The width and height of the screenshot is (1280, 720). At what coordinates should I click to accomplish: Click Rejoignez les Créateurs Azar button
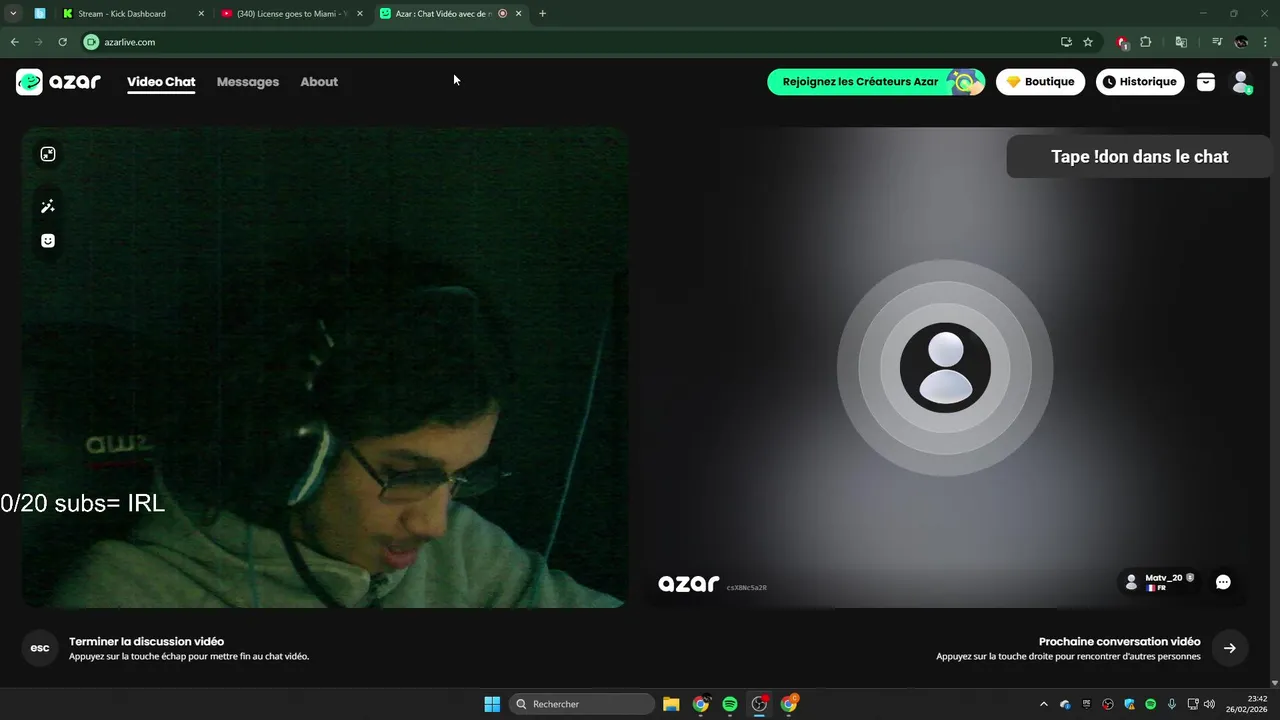pyautogui.click(x=876, y=82)
